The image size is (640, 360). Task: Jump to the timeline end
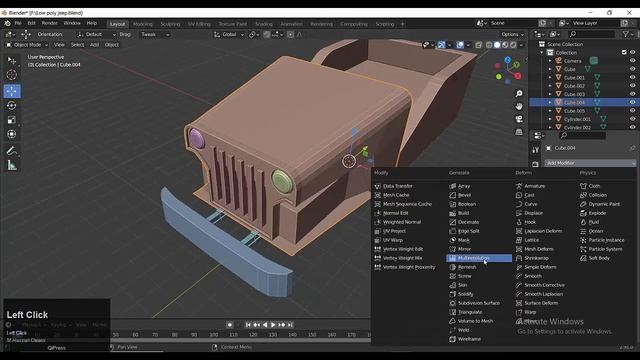pyautogui.click(x=290, y=325)
